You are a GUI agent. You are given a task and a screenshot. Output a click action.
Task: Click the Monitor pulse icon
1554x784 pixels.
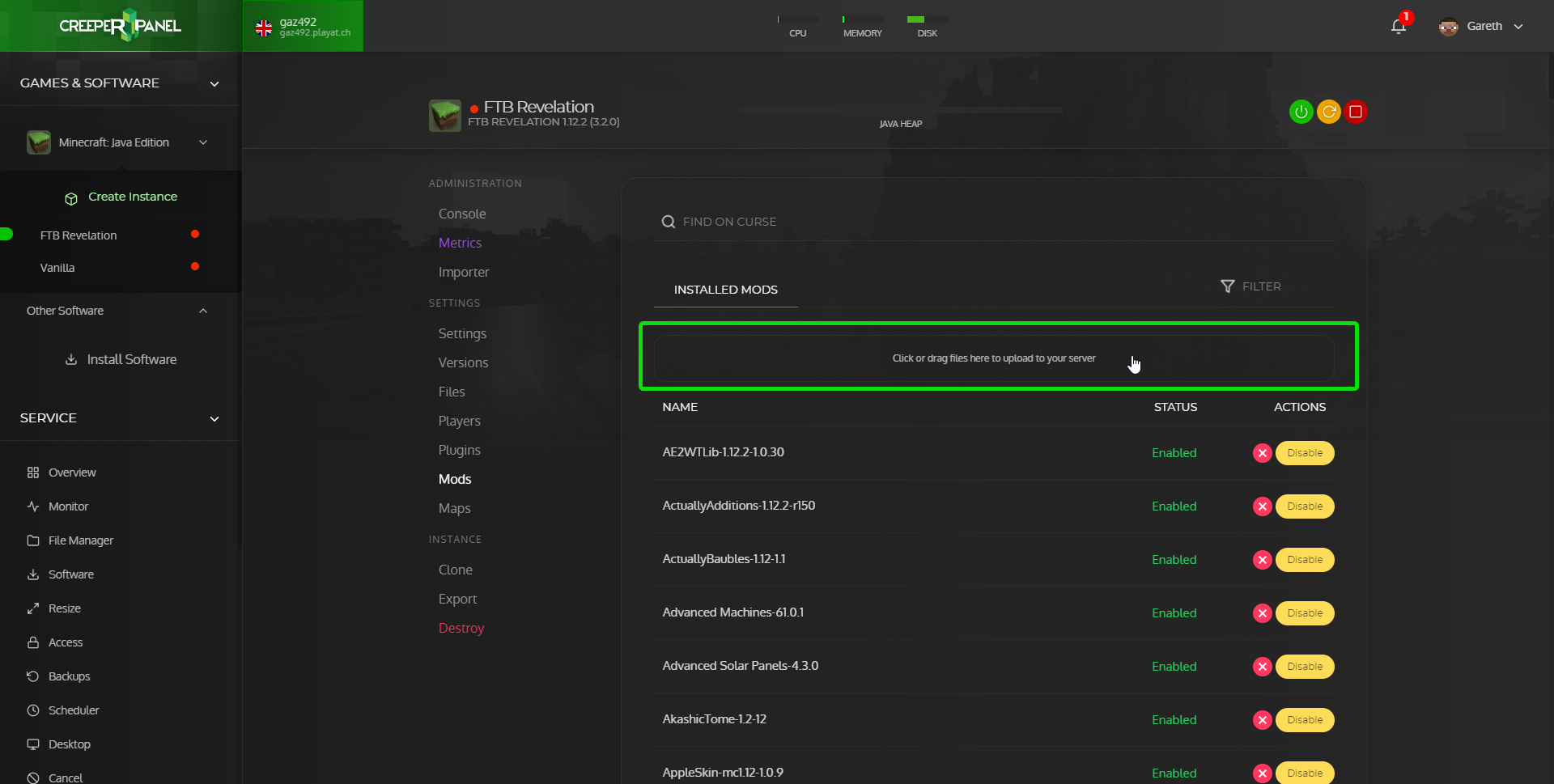point(33,506)
